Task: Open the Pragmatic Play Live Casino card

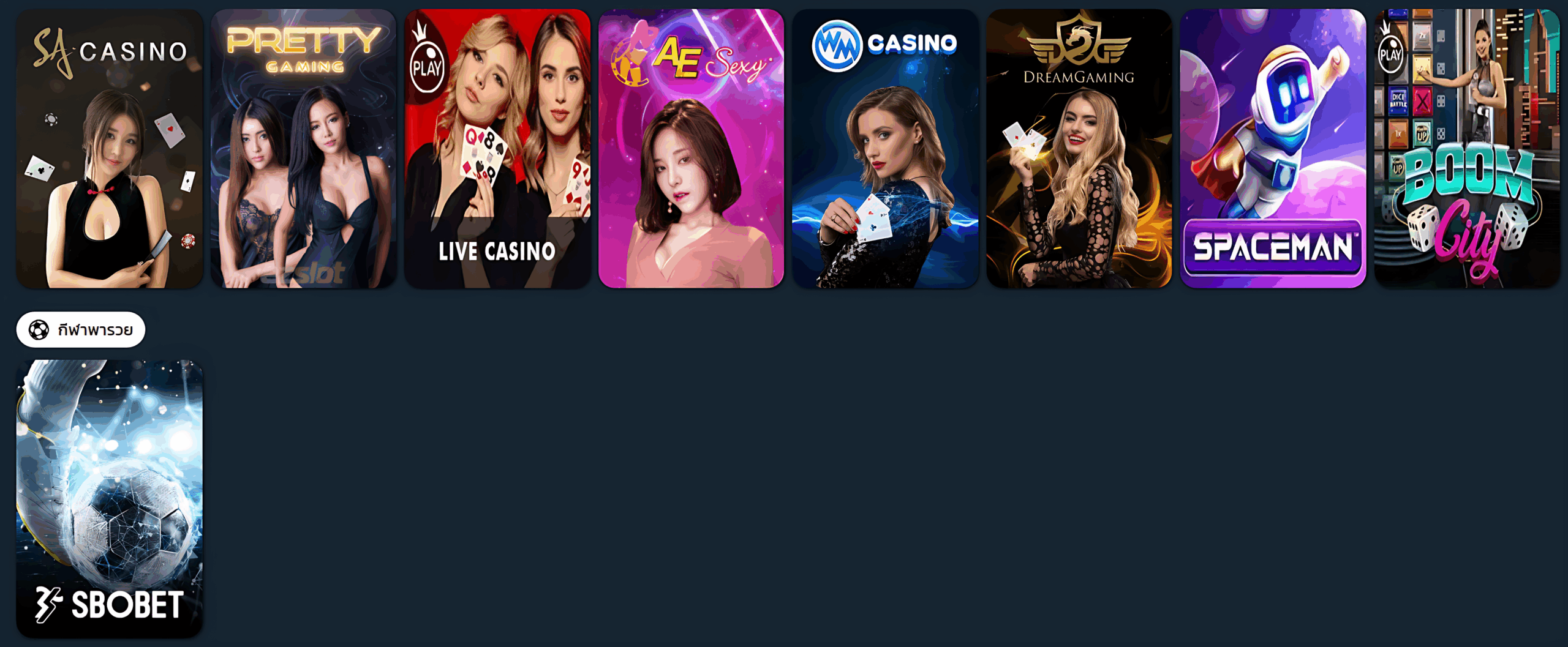Action: coord(497,148)
